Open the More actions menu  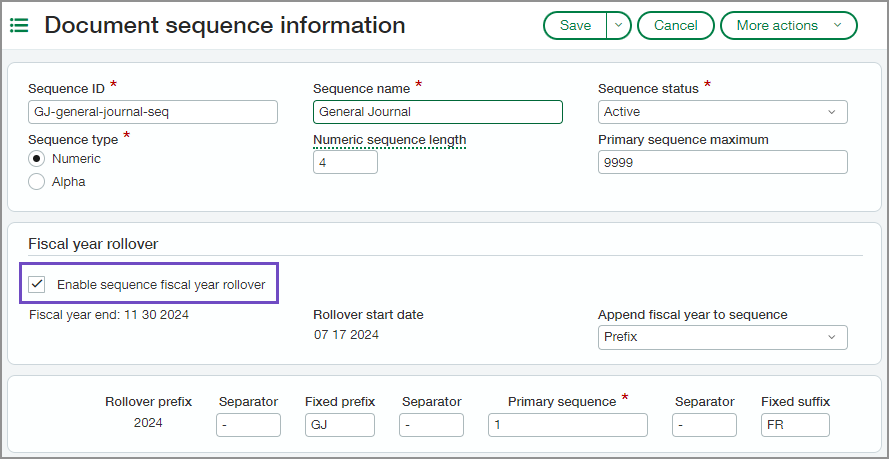(x=788, y=26)
